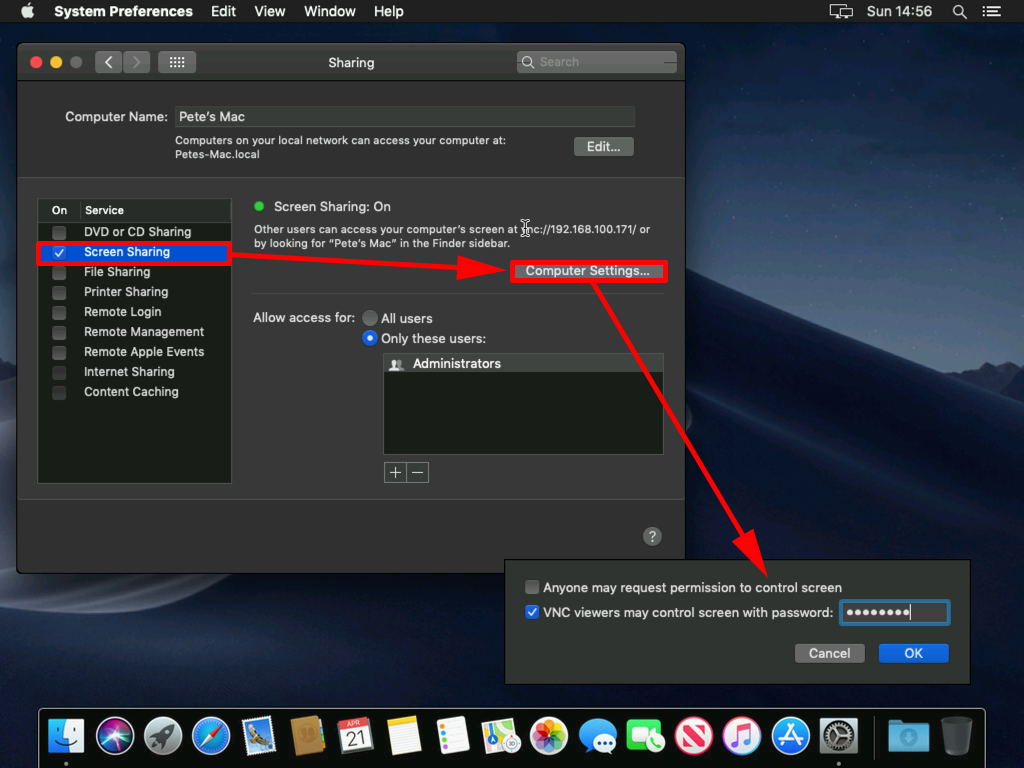
Task: Go forward in System Preferences
Action: click(136, 62)
